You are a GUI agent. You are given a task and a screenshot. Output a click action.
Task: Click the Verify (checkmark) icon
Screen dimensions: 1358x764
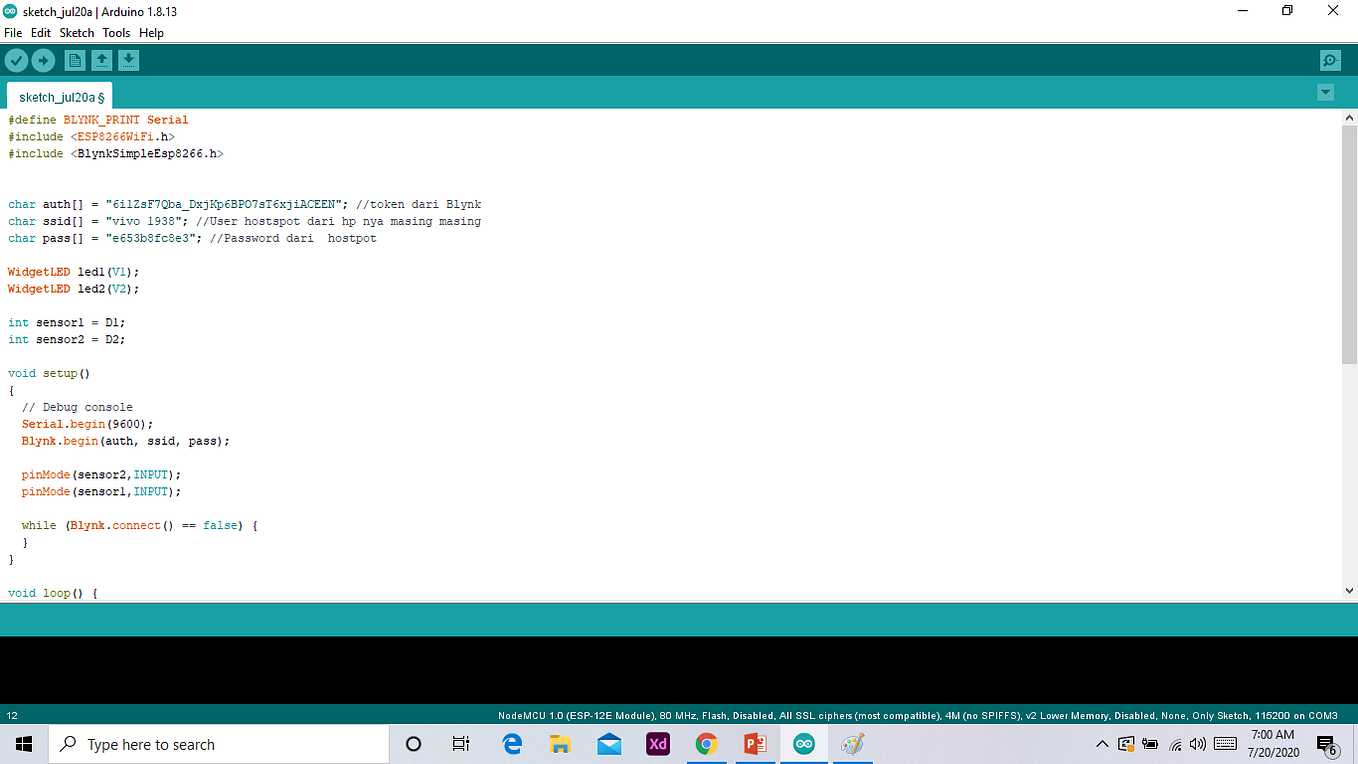[x=16, y=60]
